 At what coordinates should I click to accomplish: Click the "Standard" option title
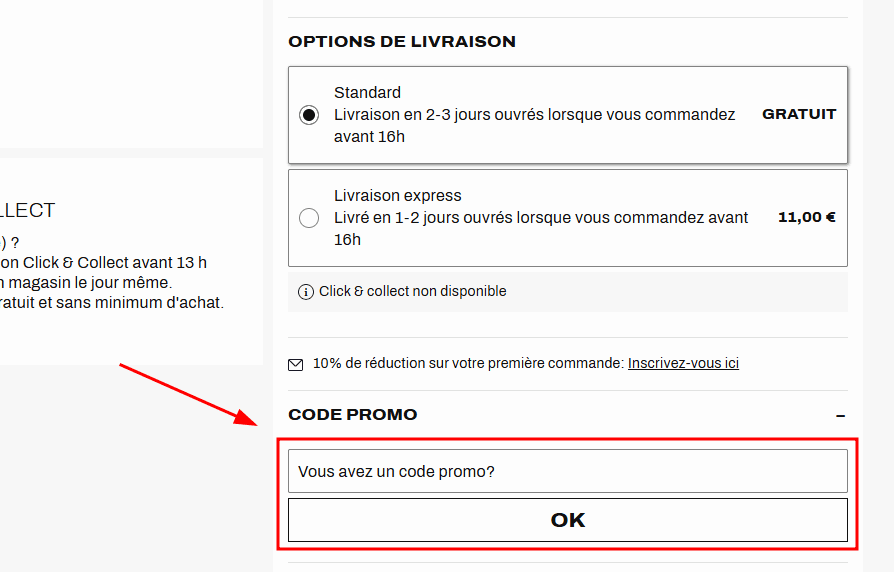[x=367, y=93]
